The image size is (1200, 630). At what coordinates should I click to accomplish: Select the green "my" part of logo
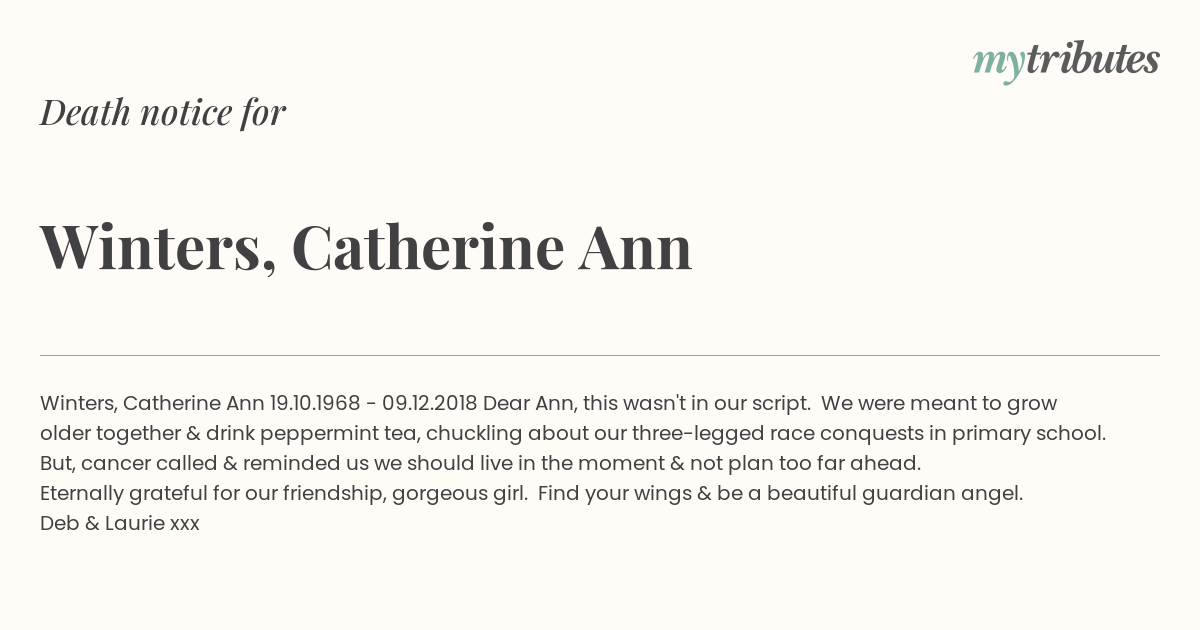point(998,64)
